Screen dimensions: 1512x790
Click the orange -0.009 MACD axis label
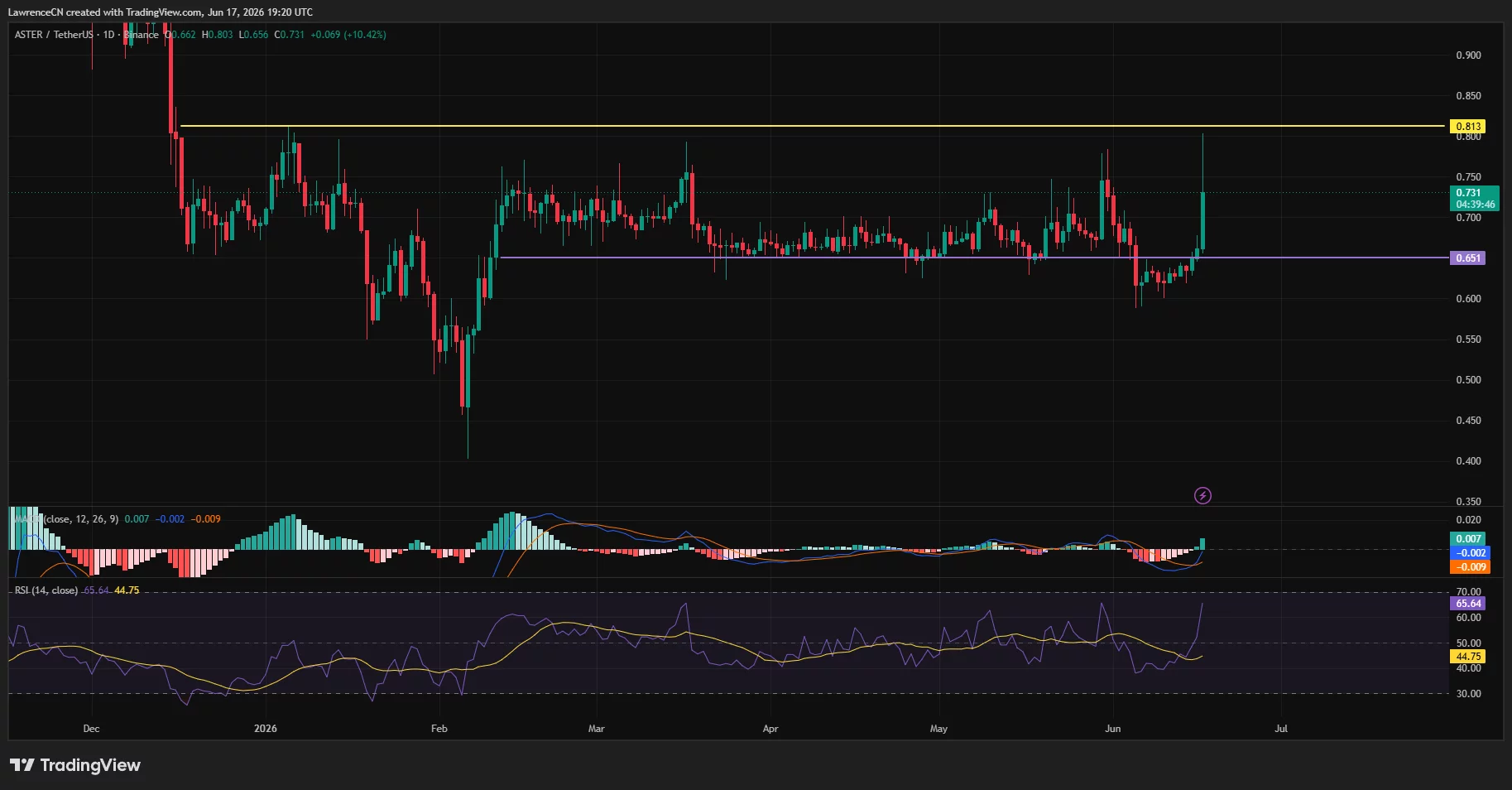[x=1470, y=567]
